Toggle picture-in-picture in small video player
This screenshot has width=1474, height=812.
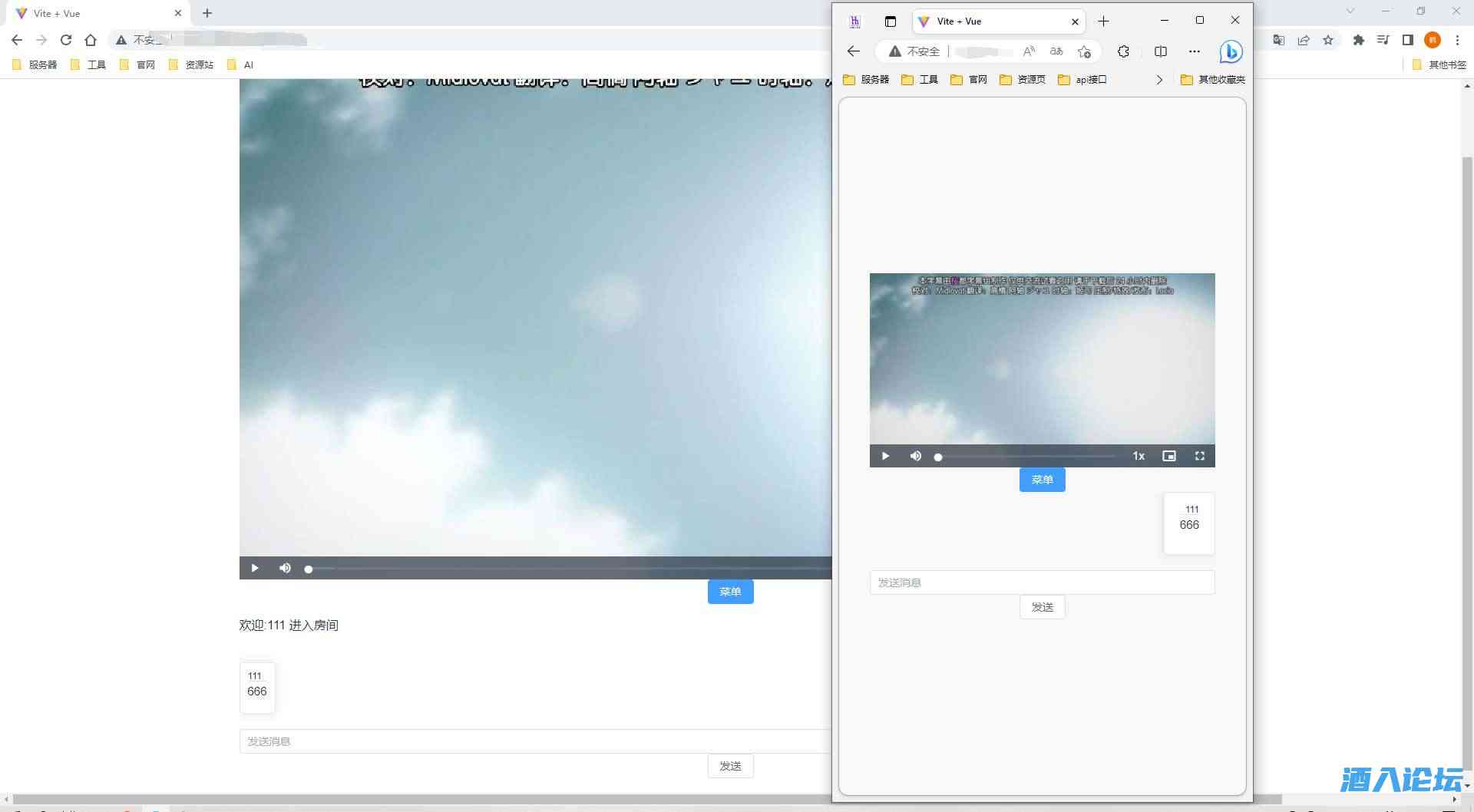[x=1168, y=456]
